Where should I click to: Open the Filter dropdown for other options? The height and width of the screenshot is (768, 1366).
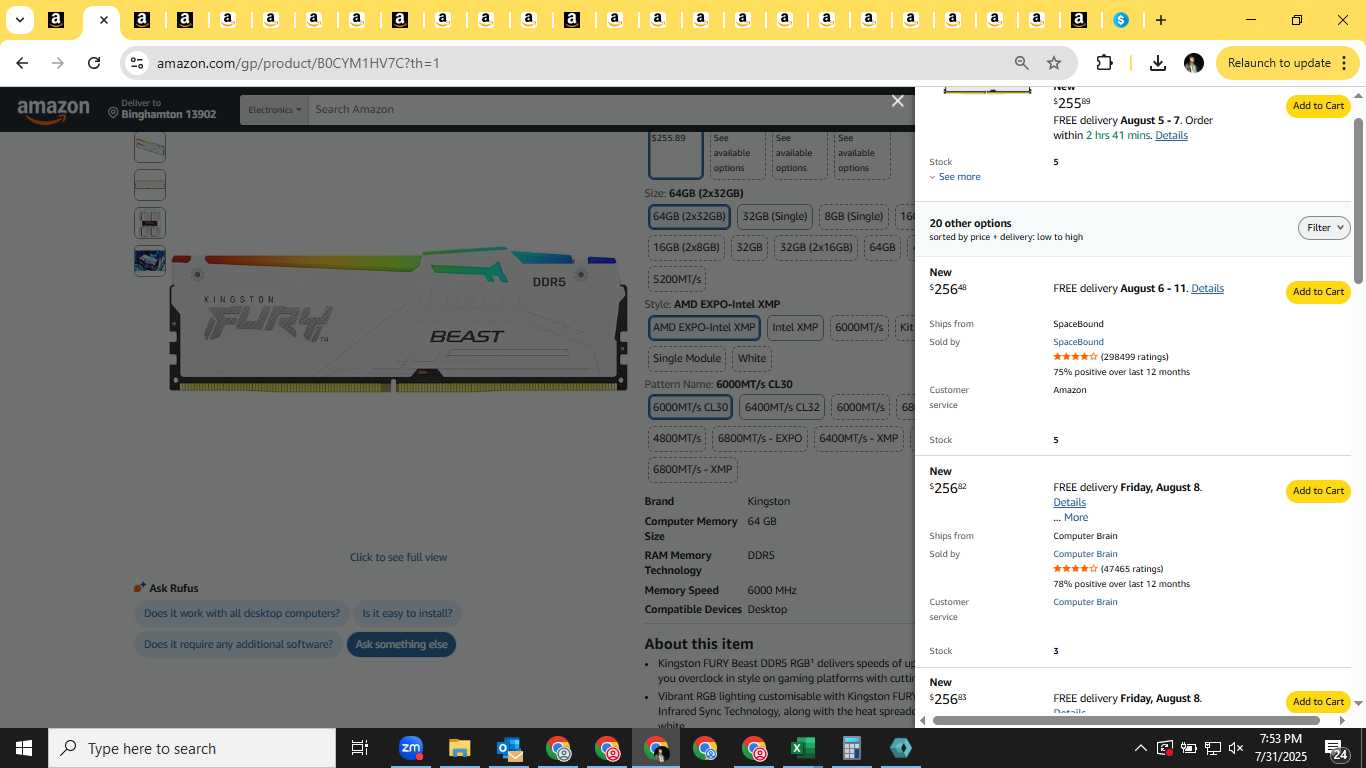1324,228
